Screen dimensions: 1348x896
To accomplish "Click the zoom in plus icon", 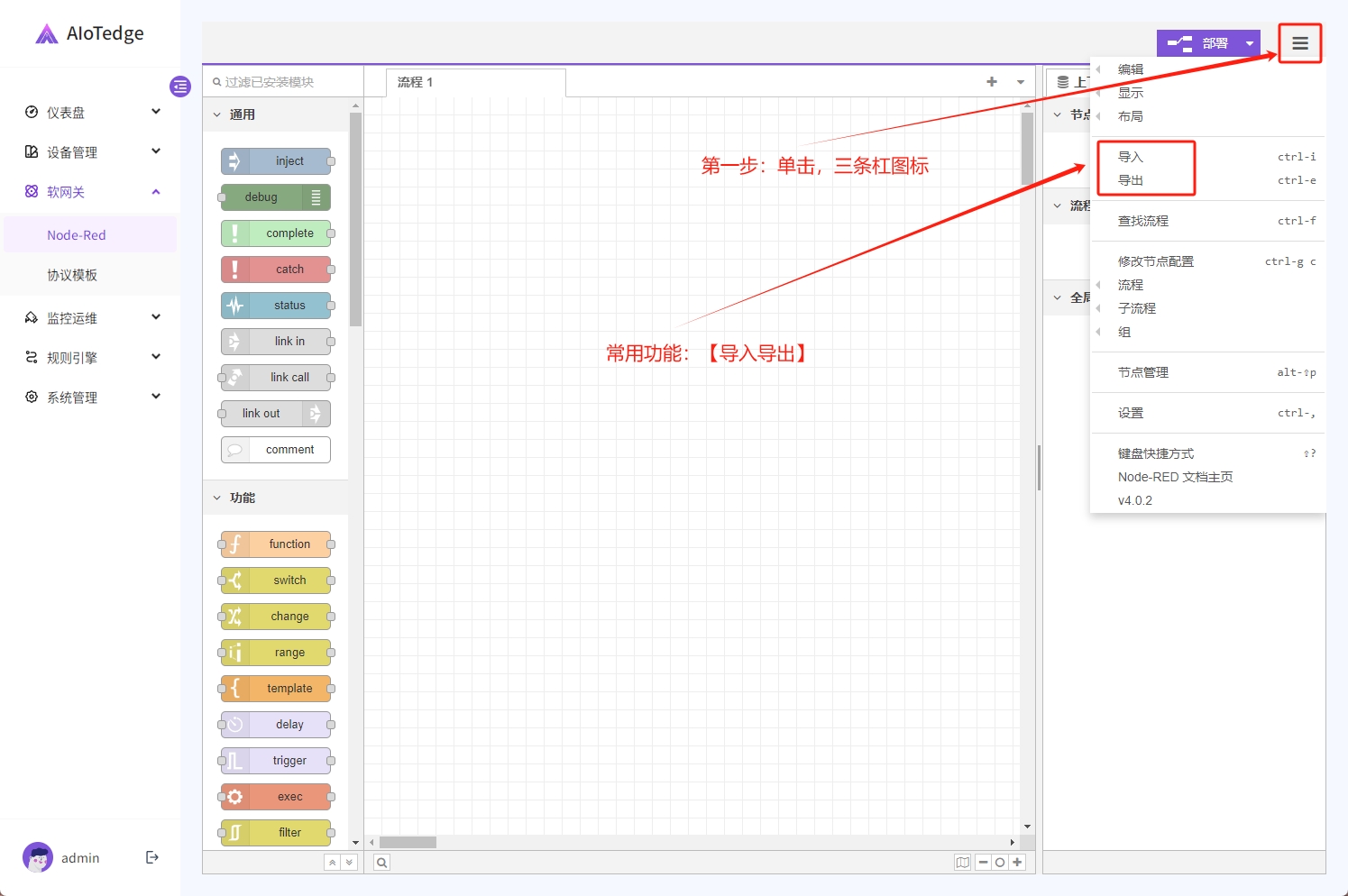I will coord(1017,863).
